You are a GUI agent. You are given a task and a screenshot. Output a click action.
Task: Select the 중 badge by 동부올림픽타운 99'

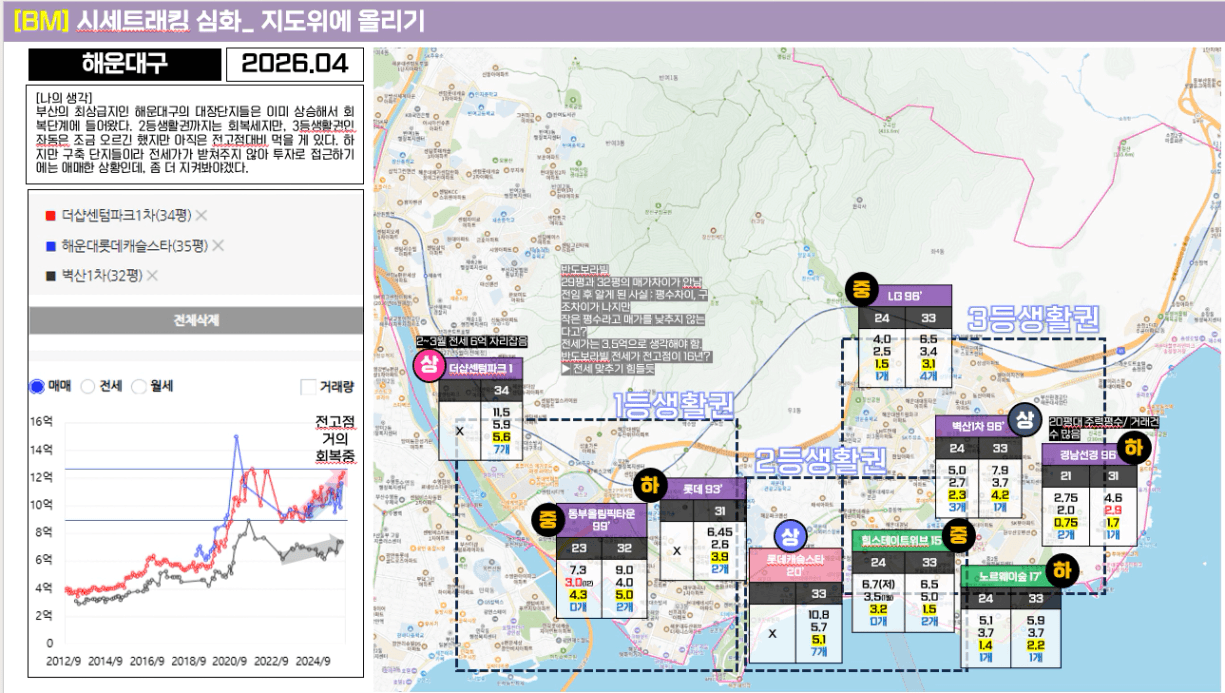pos(547,518)
